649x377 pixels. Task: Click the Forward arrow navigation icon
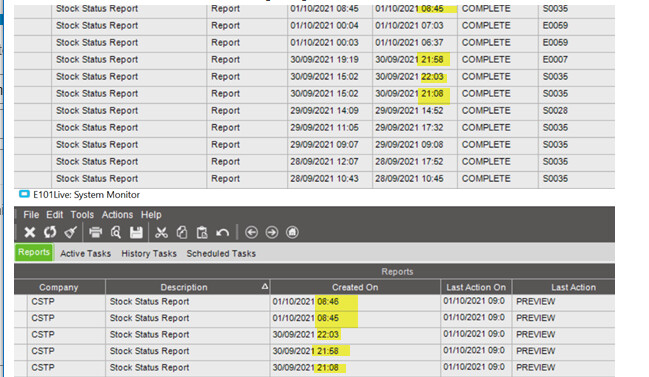coord(272,233)
